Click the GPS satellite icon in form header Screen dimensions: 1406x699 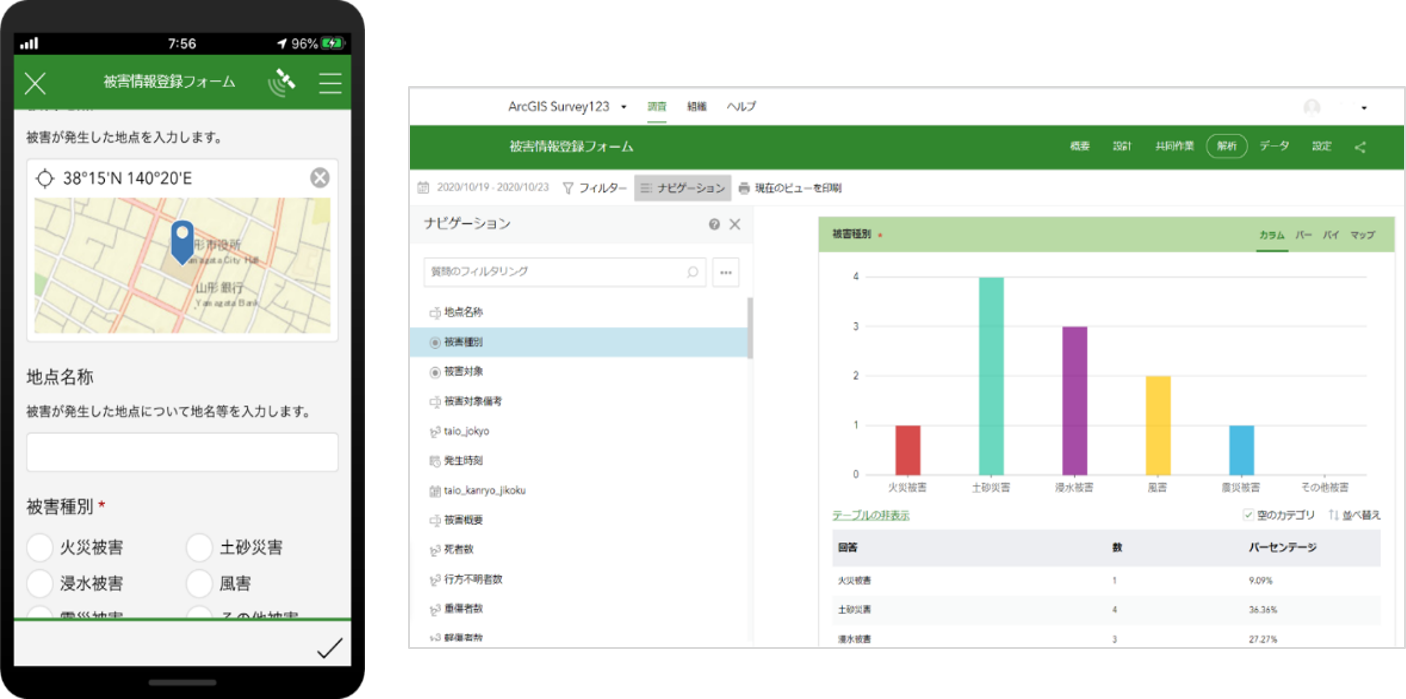(x=282, y=82)
